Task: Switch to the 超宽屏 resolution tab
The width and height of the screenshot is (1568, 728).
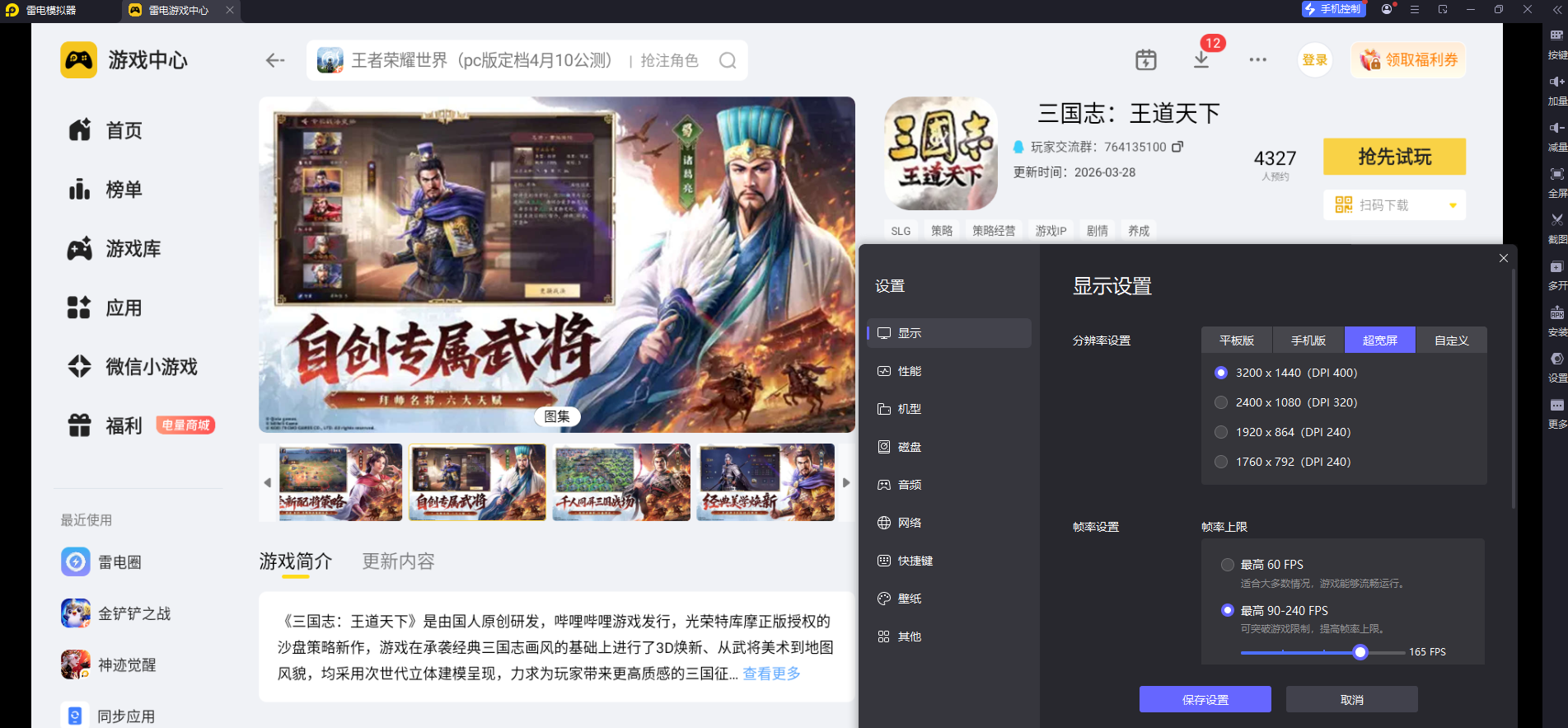Action: point(1380,341)
